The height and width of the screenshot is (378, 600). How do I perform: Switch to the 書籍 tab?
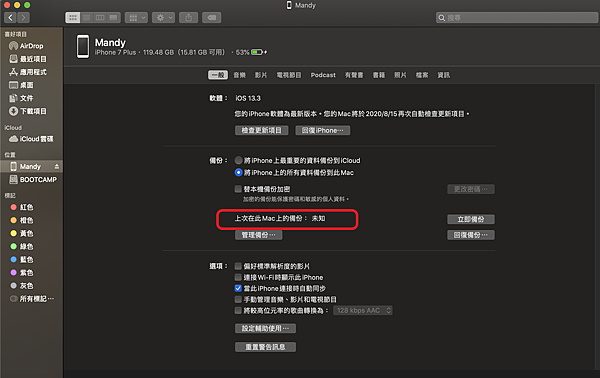pos(379,75)
